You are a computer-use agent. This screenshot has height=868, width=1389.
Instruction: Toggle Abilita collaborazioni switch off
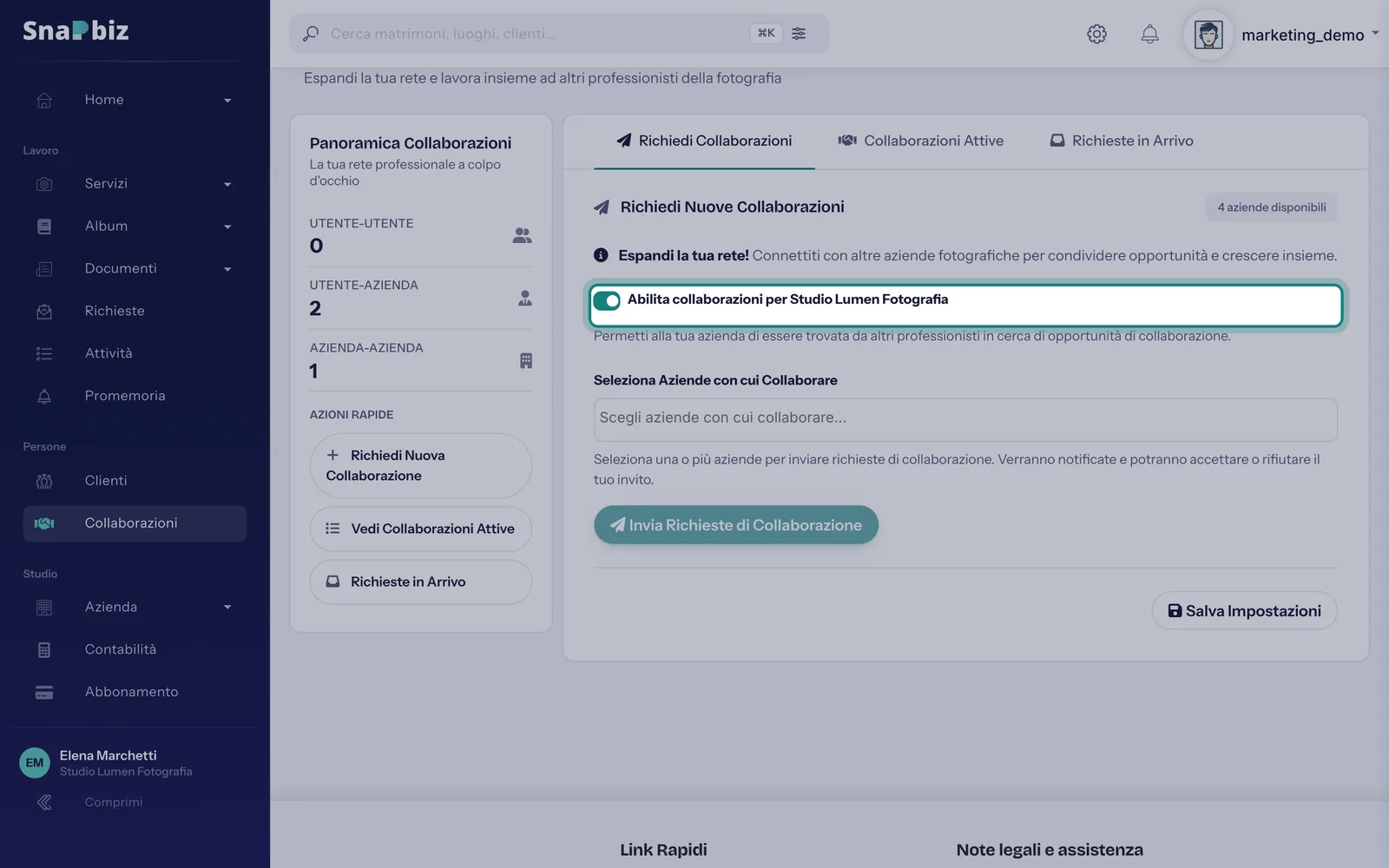607,300
